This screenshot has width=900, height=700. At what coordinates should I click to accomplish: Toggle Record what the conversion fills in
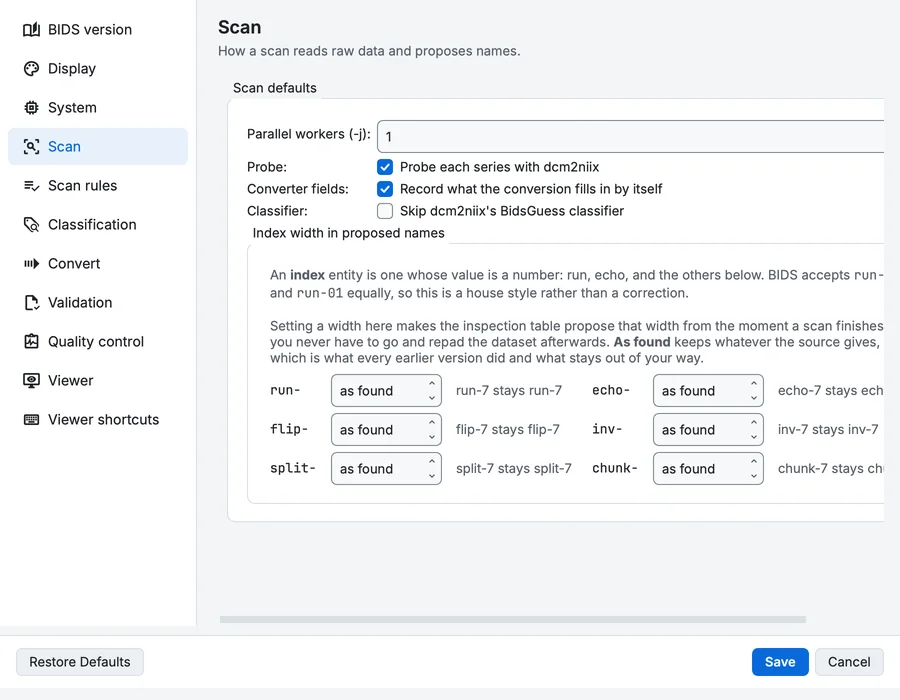(385, 189)
